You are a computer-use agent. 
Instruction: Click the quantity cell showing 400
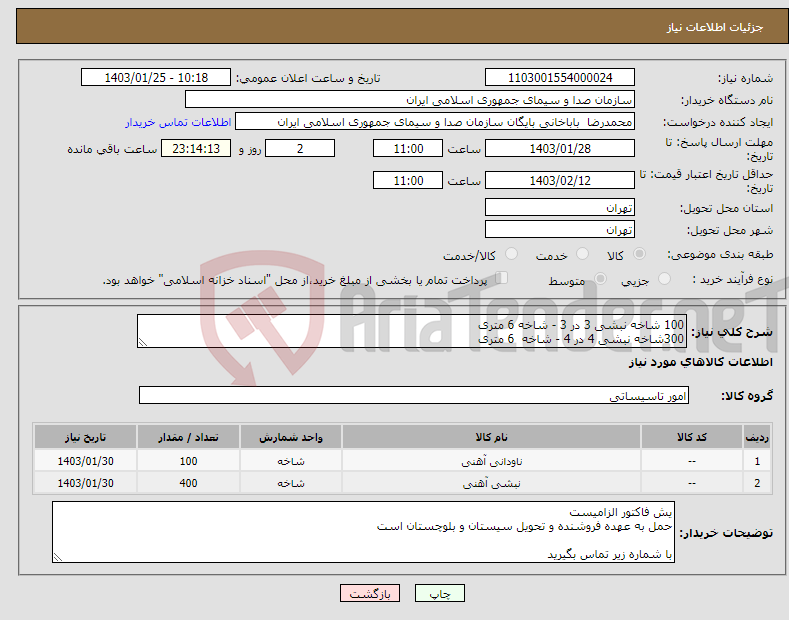(x=188, y=483)
